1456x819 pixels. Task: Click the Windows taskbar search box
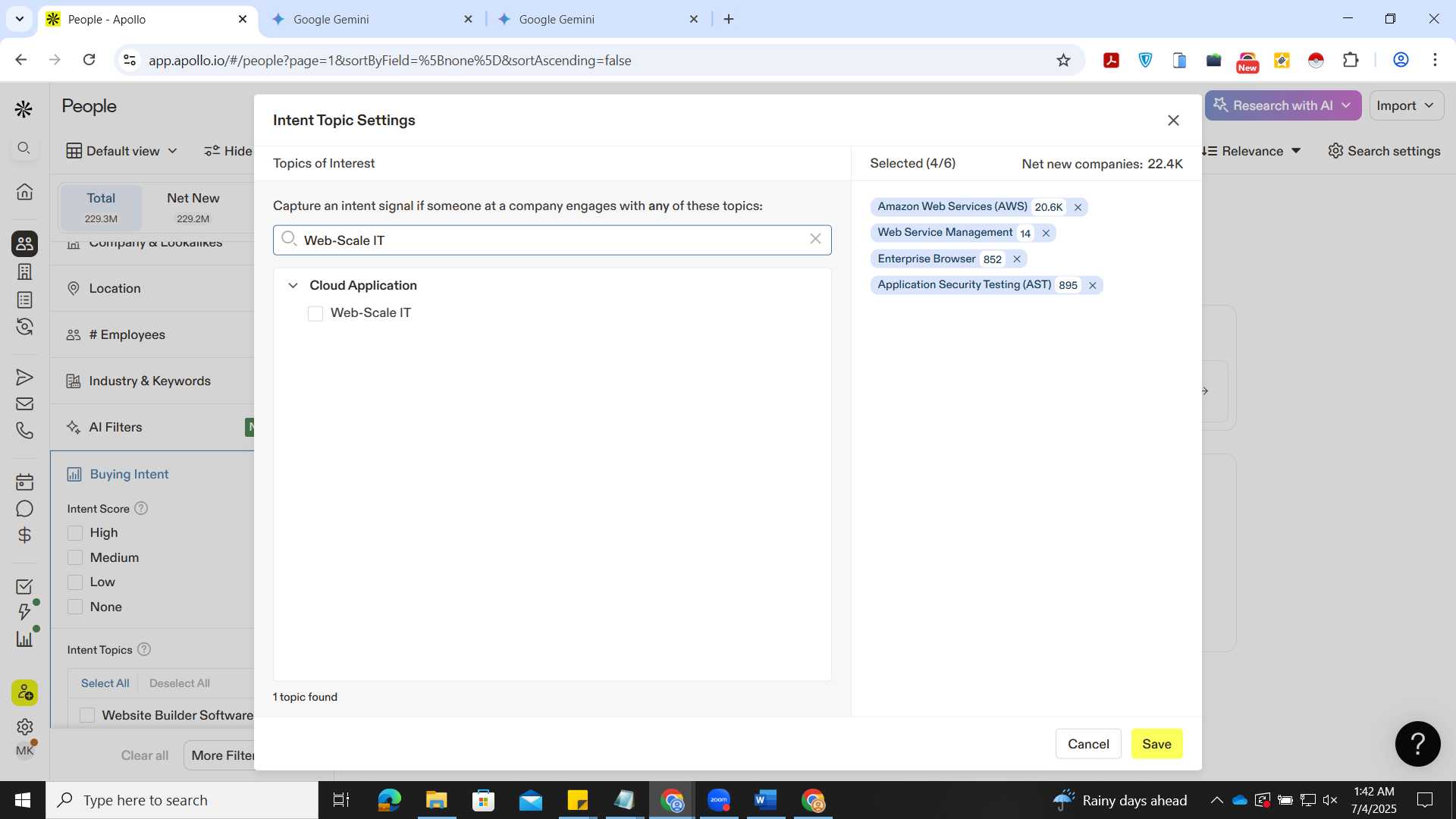click(x=182, y=800)
